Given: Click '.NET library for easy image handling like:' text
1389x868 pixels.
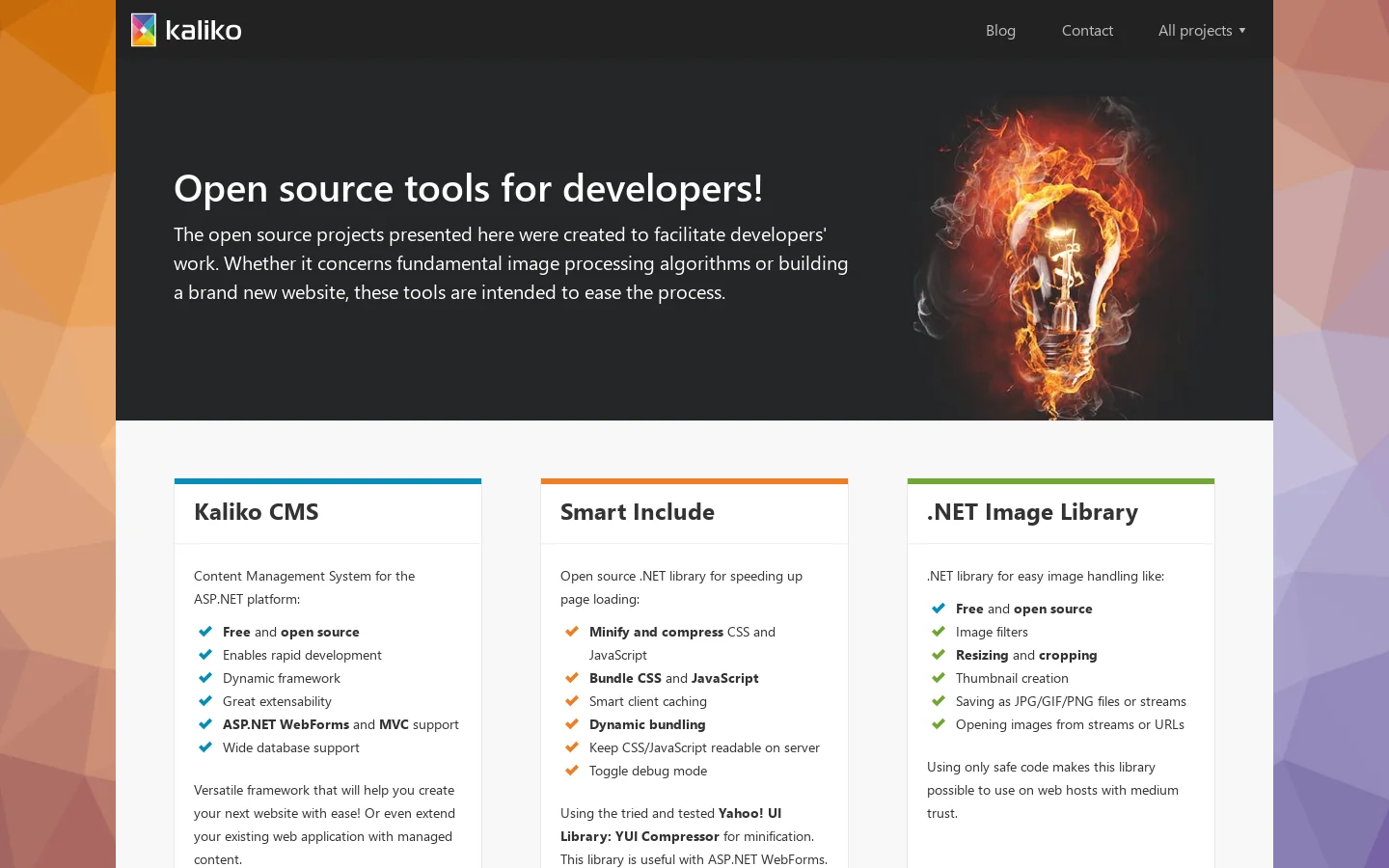Looking at the screenshot, I should coord(1046,576).
